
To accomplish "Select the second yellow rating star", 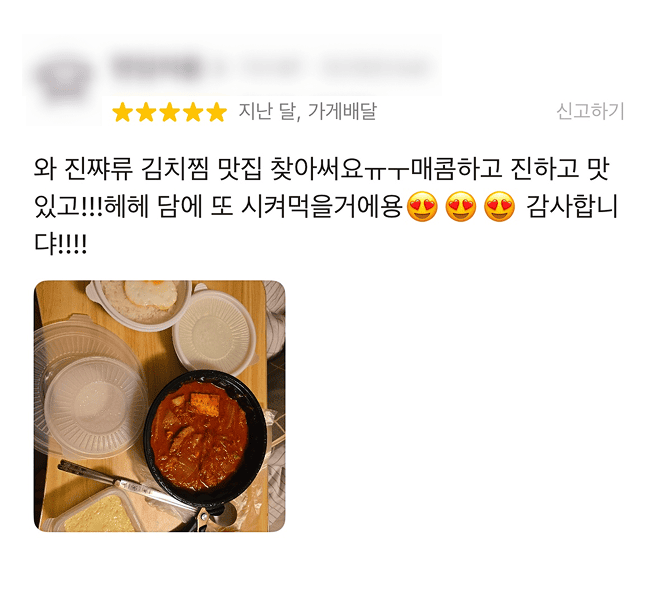I will [146, 112].
